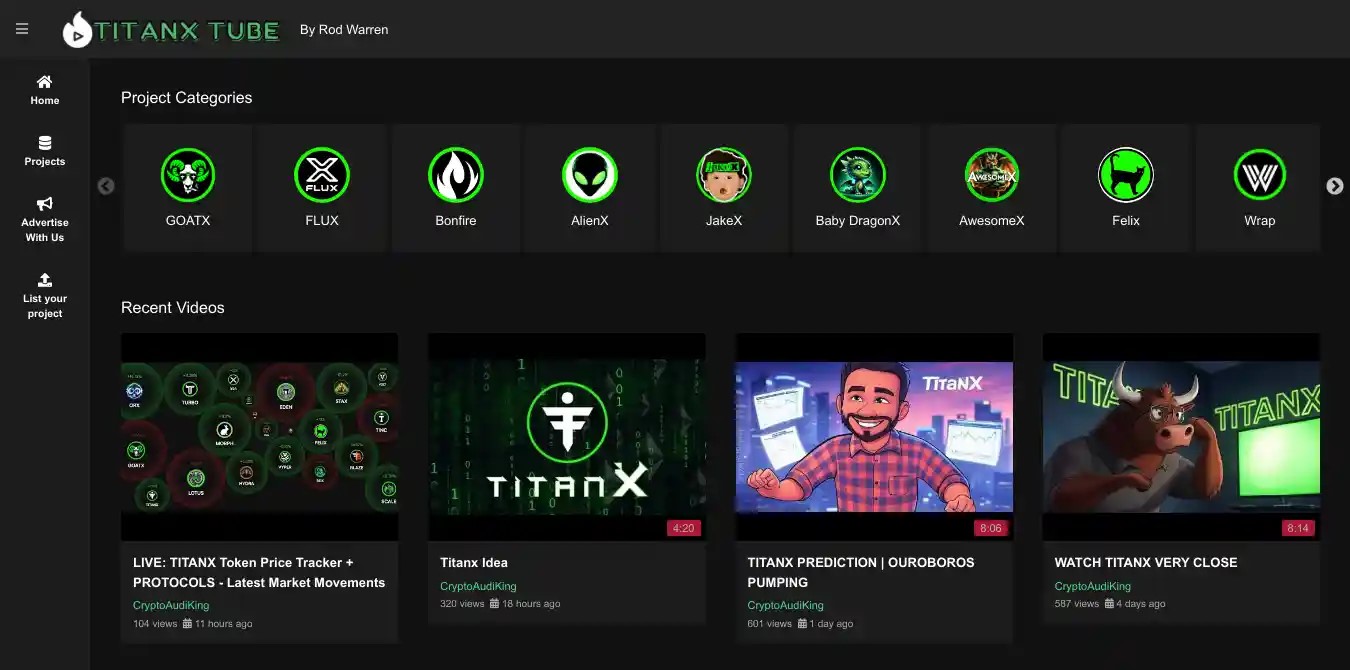Open Projects from the sidebar
The height and width of the screenshot is (670, 1350).
click(x=45, y=151)
